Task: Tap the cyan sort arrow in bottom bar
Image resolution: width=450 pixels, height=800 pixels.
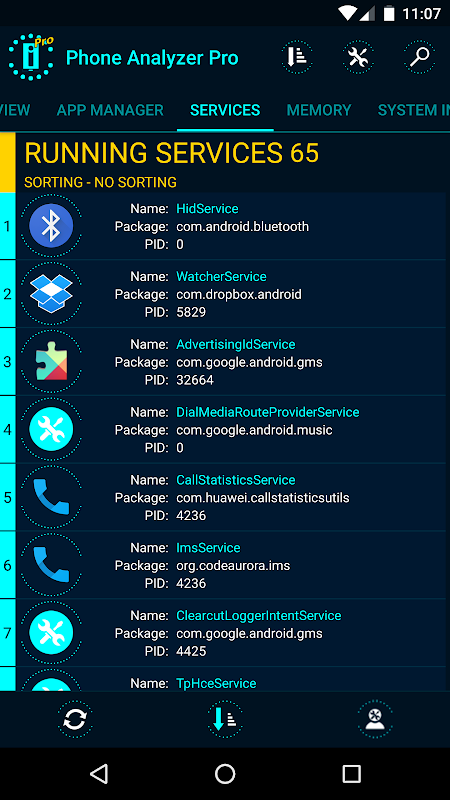Action: (x=224, y=719)
